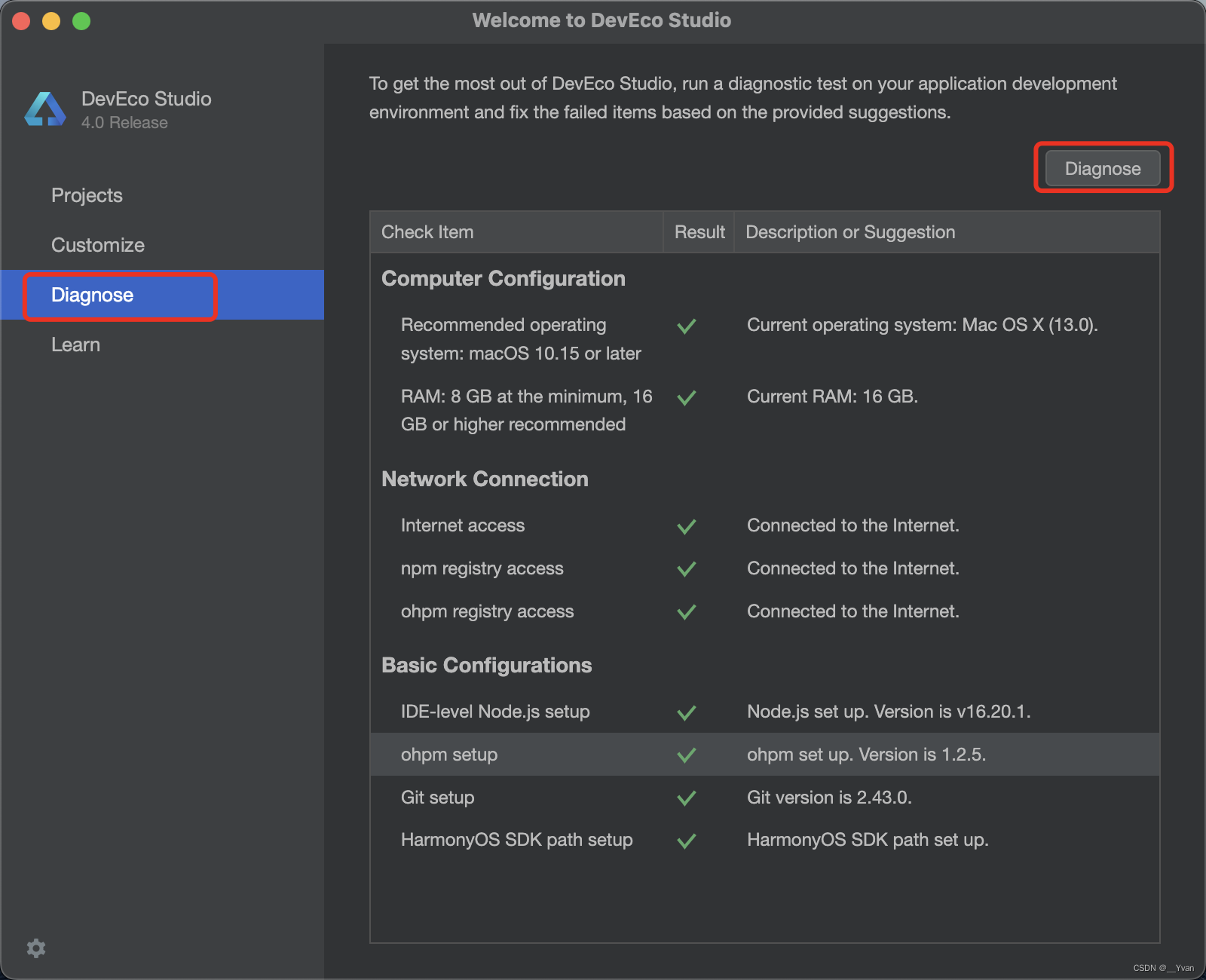This screenshot has width=1206, height=980.
Task: Select the 'ohpm registry access' check item
Action: 487,611
